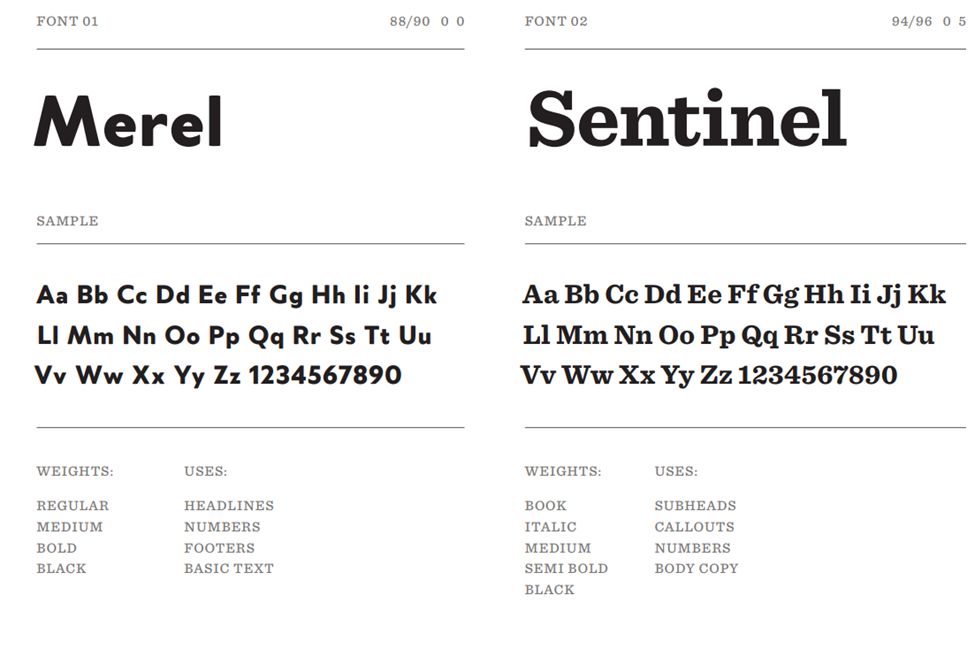Screen dimensions: 975x649
Task: Select CALLOUTS use entry
Action: click(x=694, y=527)
